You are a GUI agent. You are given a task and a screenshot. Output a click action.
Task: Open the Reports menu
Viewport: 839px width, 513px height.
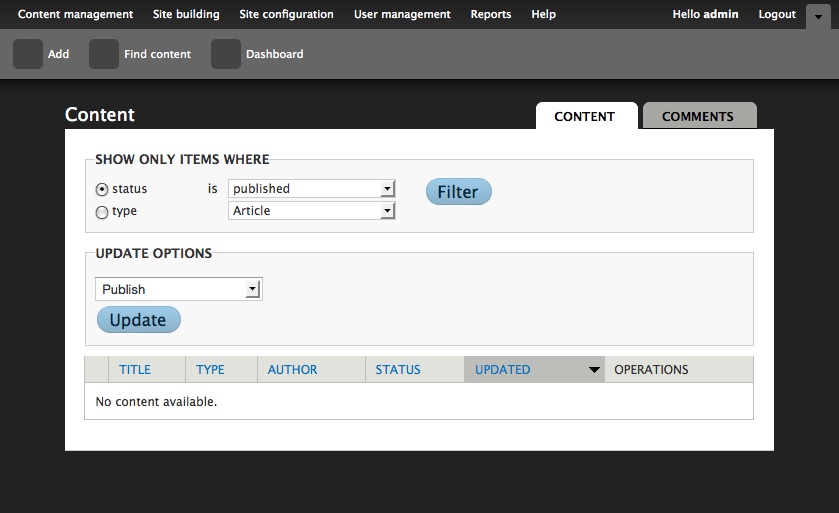pyautogui.click(x=491, y=14)
